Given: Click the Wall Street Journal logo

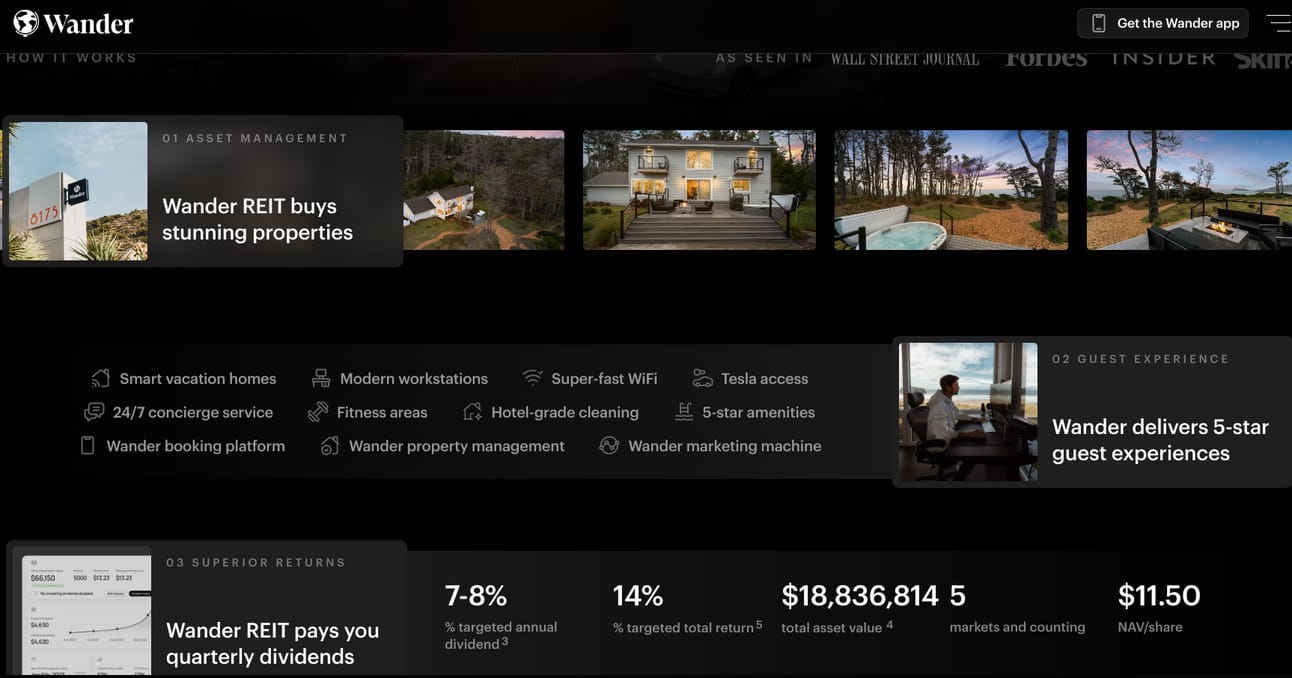Looking at the screenshot, I should [x=905, y=59].
